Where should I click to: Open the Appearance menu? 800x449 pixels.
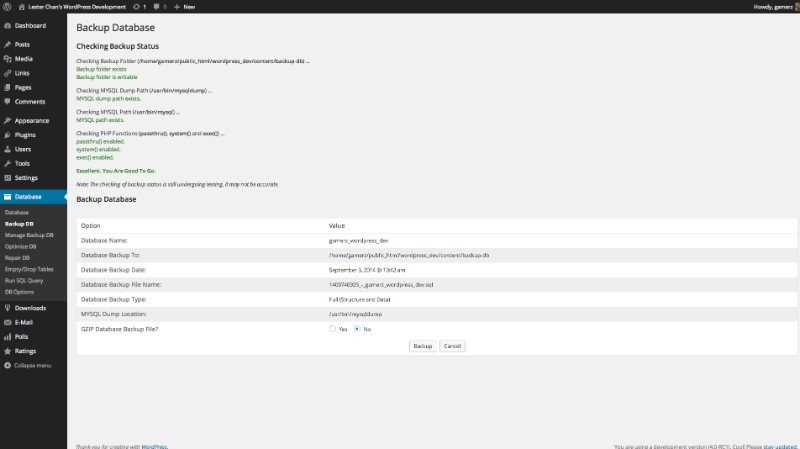[33, 120]
